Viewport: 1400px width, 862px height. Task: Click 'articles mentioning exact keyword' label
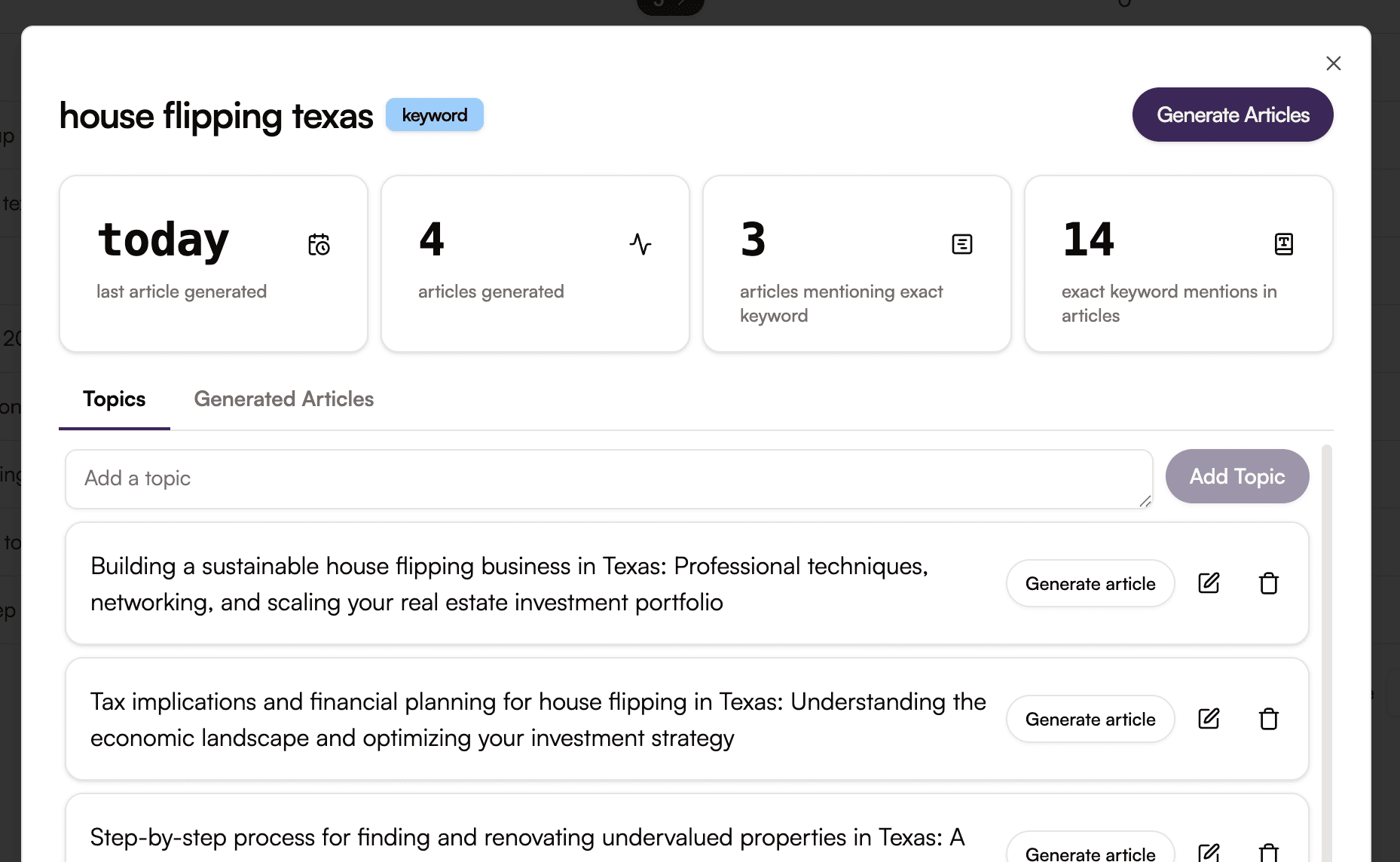click(842, 304)
